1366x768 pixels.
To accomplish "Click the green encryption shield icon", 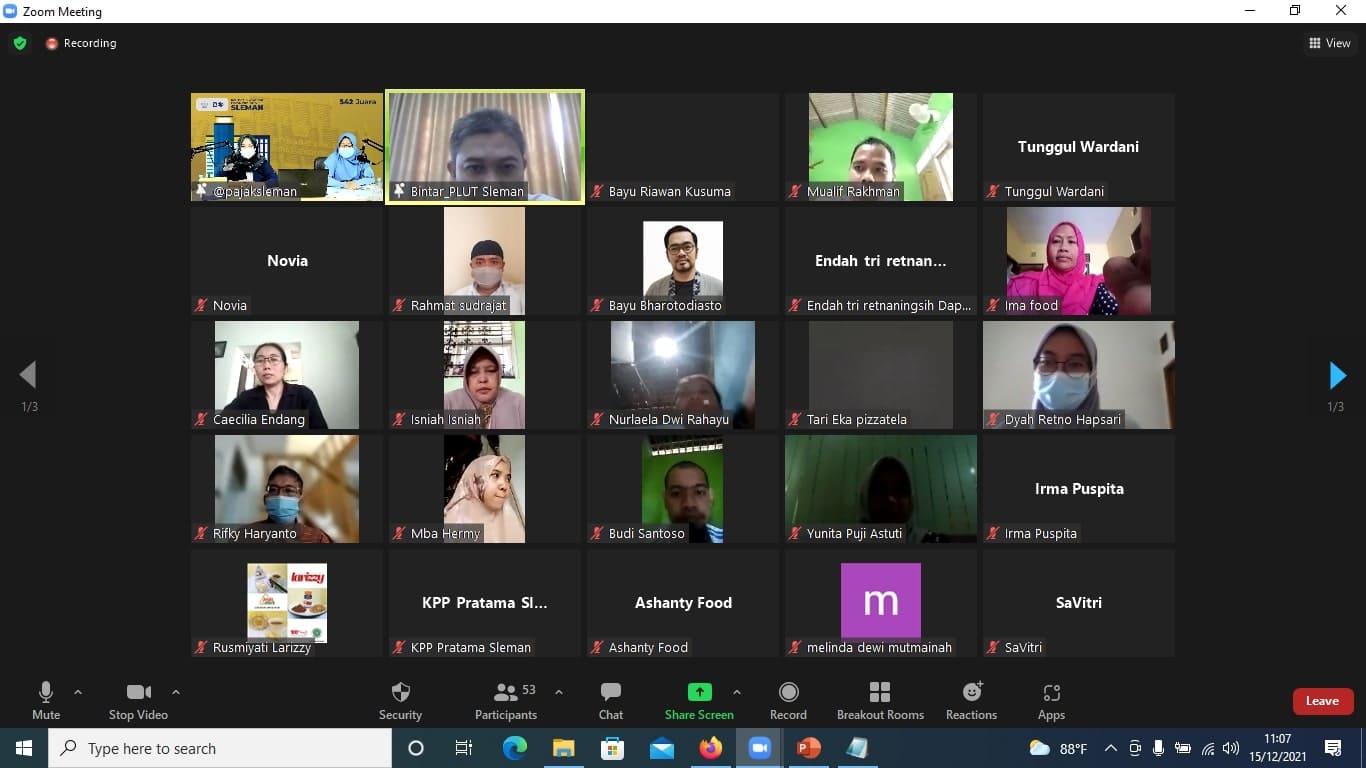I will tap(20, 43).
